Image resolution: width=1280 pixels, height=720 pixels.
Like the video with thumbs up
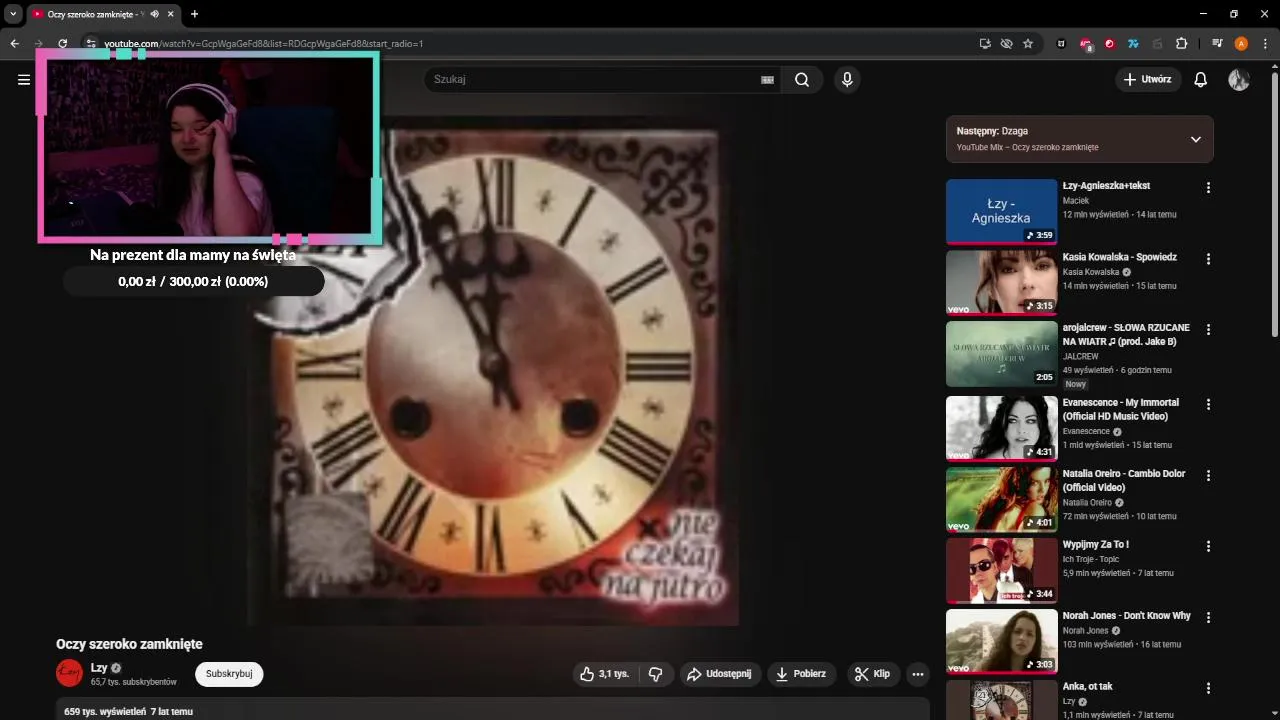604,674
